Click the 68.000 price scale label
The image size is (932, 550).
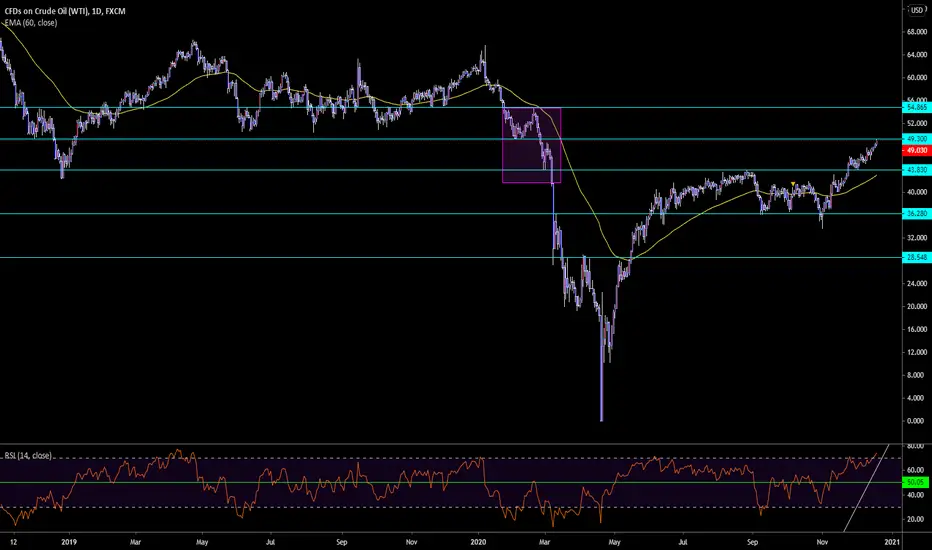(x=917, y=32)
